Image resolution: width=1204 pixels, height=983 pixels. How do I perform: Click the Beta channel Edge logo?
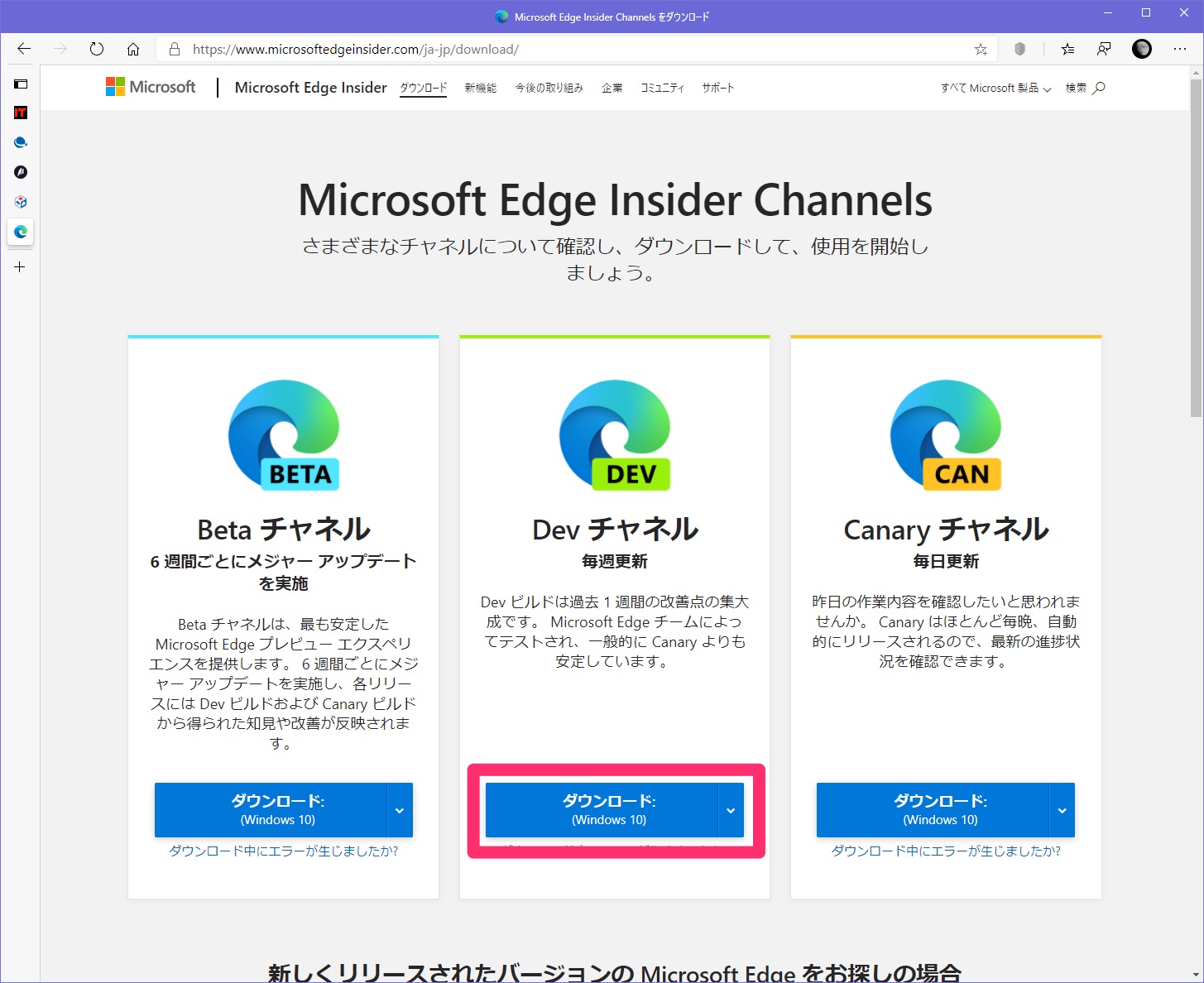click(x=284, y=435)
